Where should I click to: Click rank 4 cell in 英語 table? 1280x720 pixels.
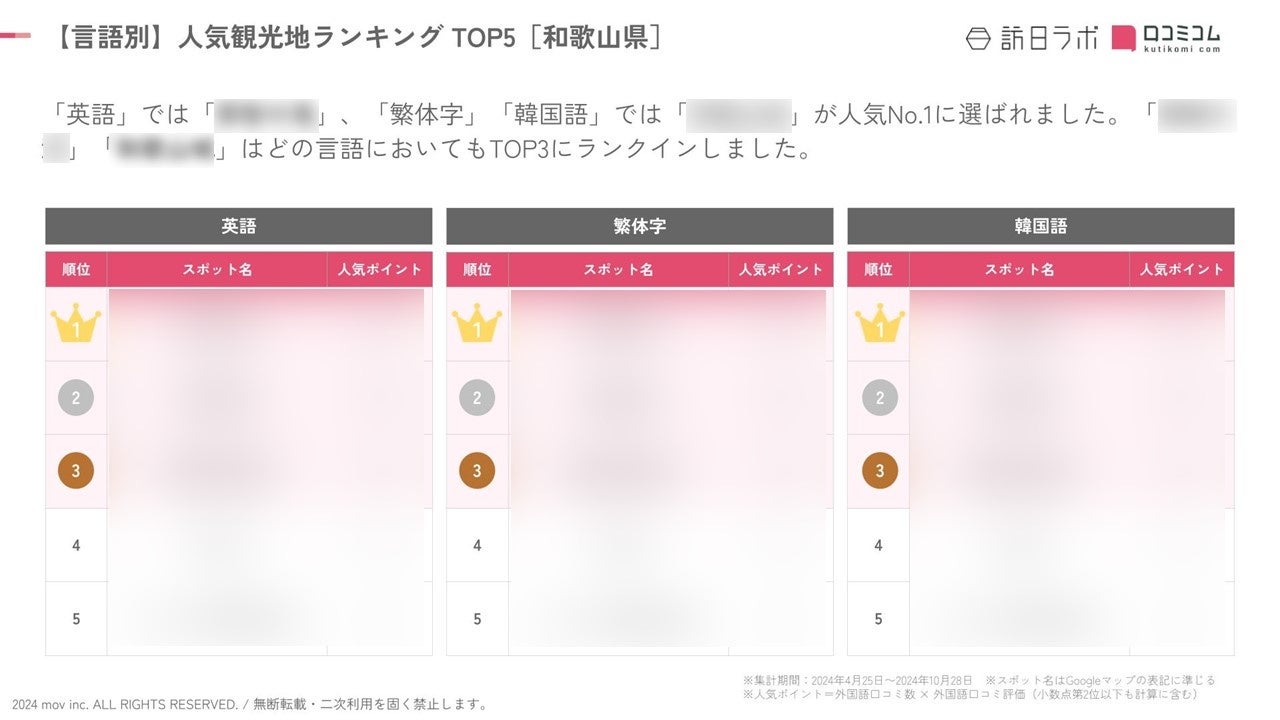(x=76, y=545)
